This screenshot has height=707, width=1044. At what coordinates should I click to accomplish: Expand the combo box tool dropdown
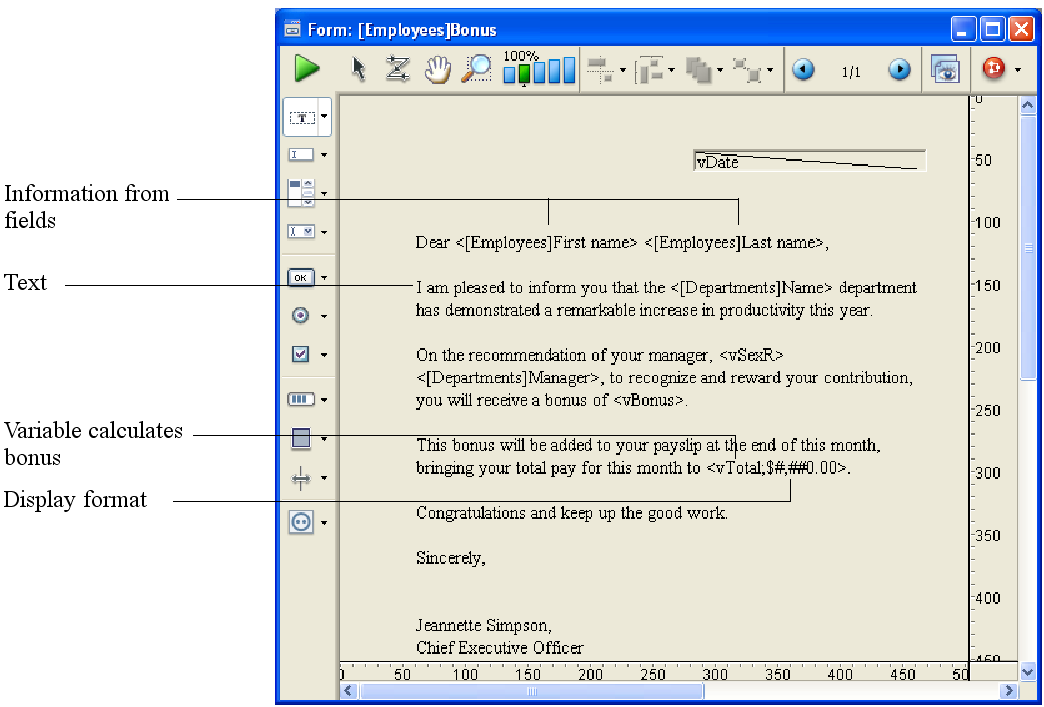(324, 232)
